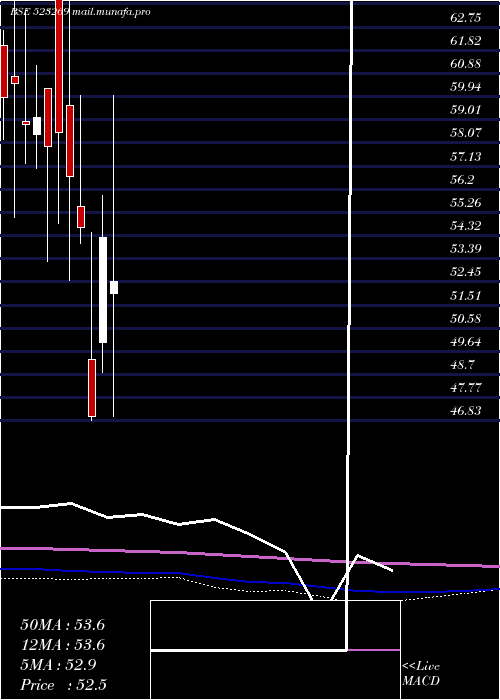Screen dimensions: 500x700
Task: Click the 52.45 price axis label
Action: tap(466, 272)
